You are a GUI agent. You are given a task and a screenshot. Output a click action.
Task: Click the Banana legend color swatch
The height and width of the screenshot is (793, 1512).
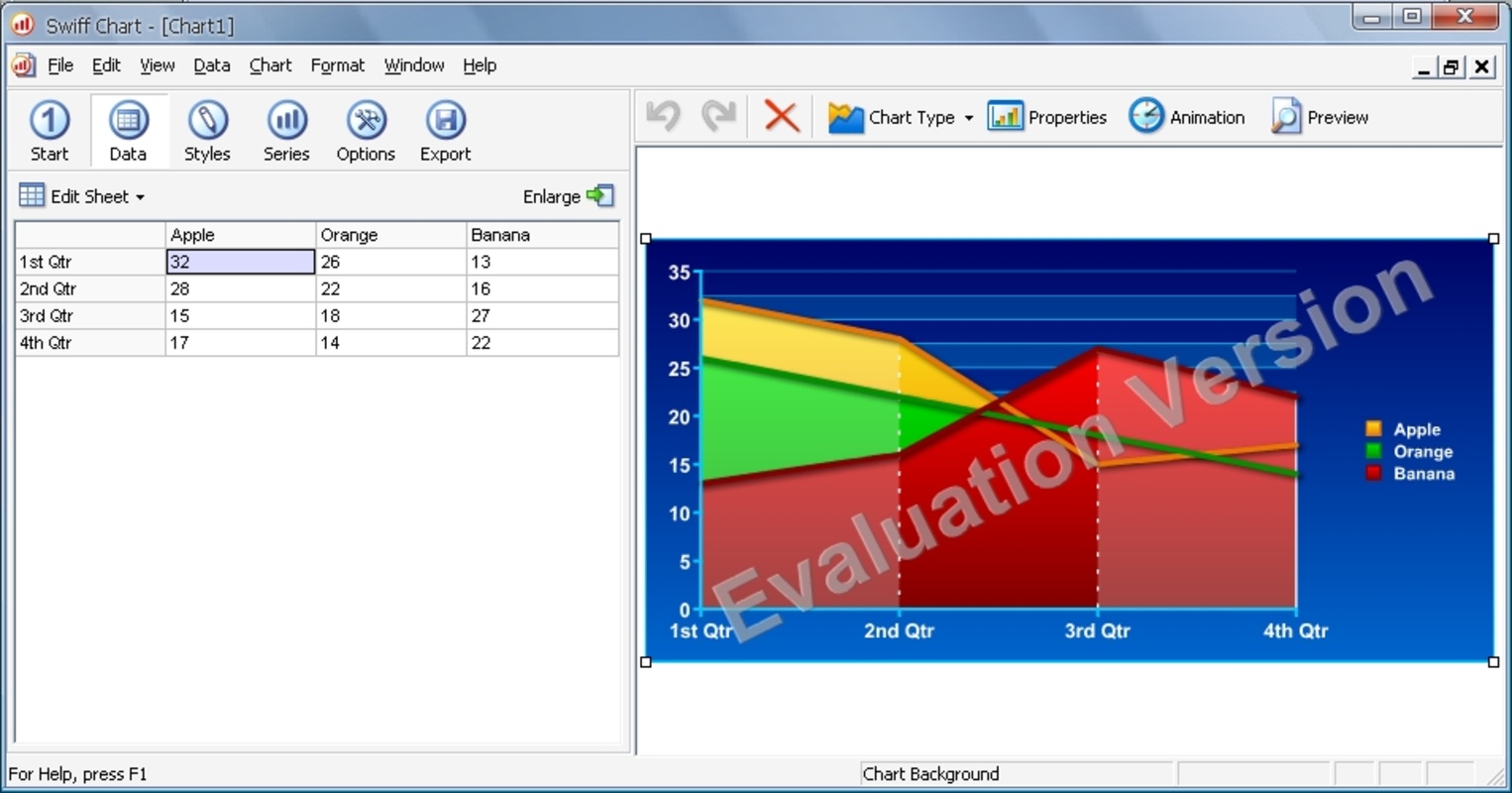coord(1373,473)
